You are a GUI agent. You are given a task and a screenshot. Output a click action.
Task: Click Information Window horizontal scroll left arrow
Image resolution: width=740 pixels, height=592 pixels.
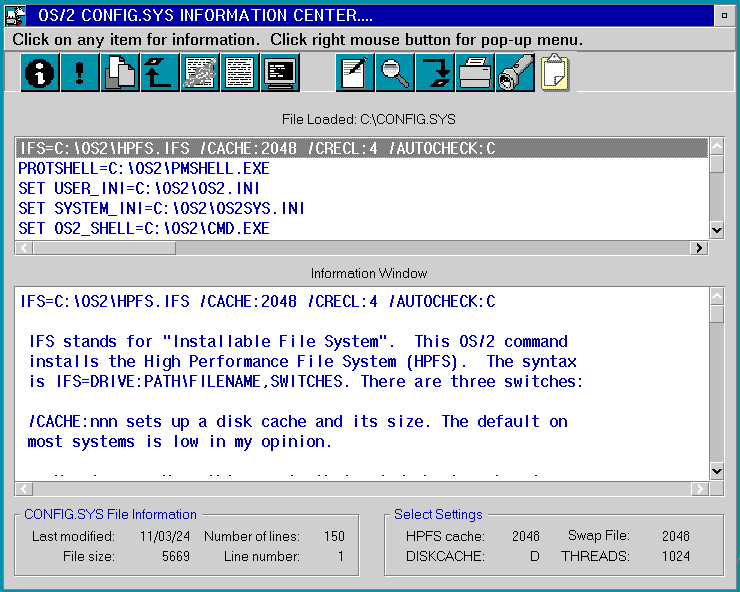[x=24, y=489]
